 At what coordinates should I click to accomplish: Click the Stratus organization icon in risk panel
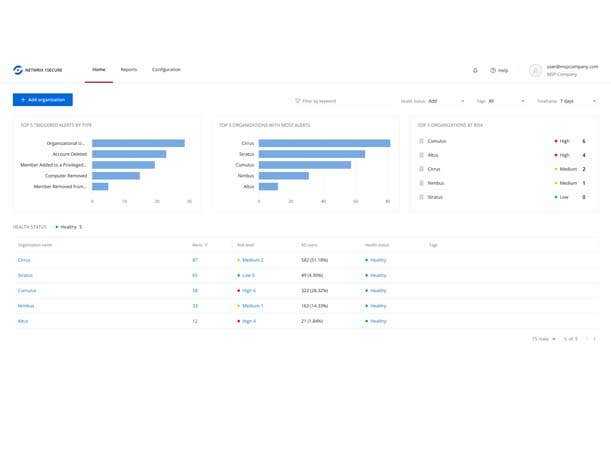pyautogui.click(x=421, y=197)
